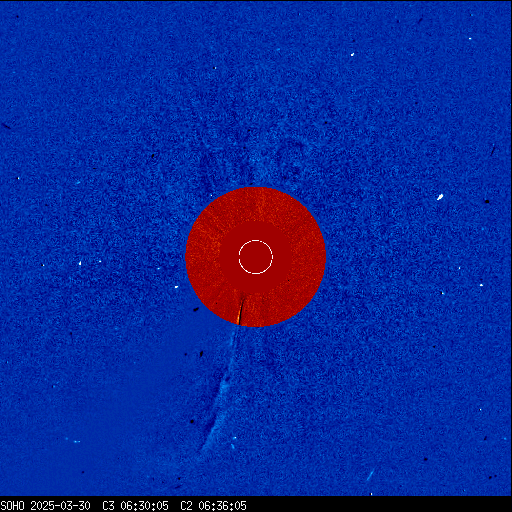Click the small diagonal bright streak just above the caption bar
This screenshot has height=512, width=512.
(x=370, y=475)
